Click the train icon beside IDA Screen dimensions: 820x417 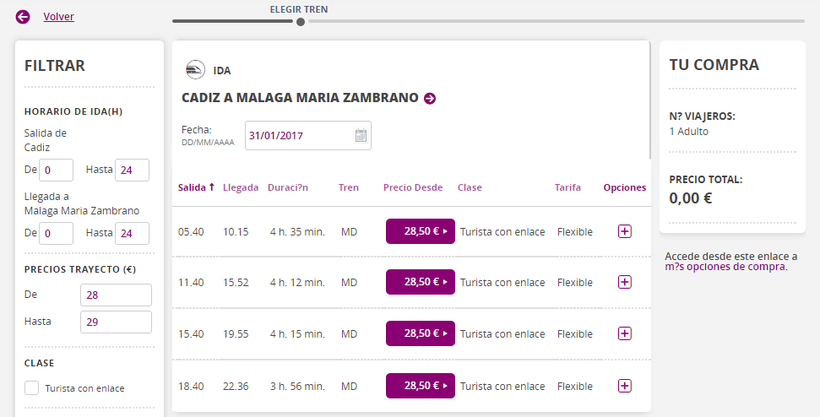point(195,70)
